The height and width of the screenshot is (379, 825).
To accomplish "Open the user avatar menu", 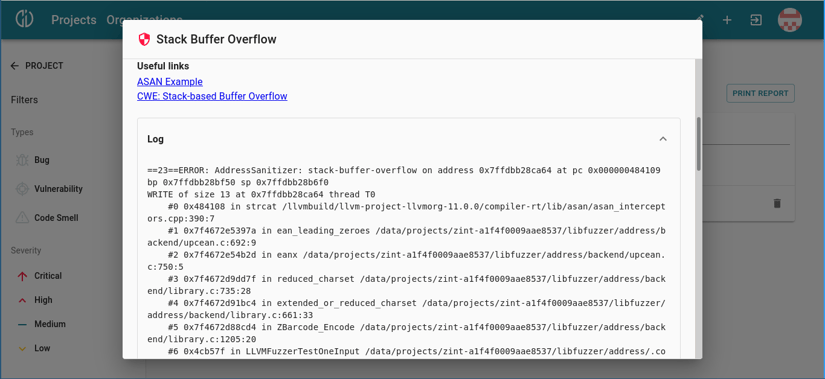I will (790, 20).
